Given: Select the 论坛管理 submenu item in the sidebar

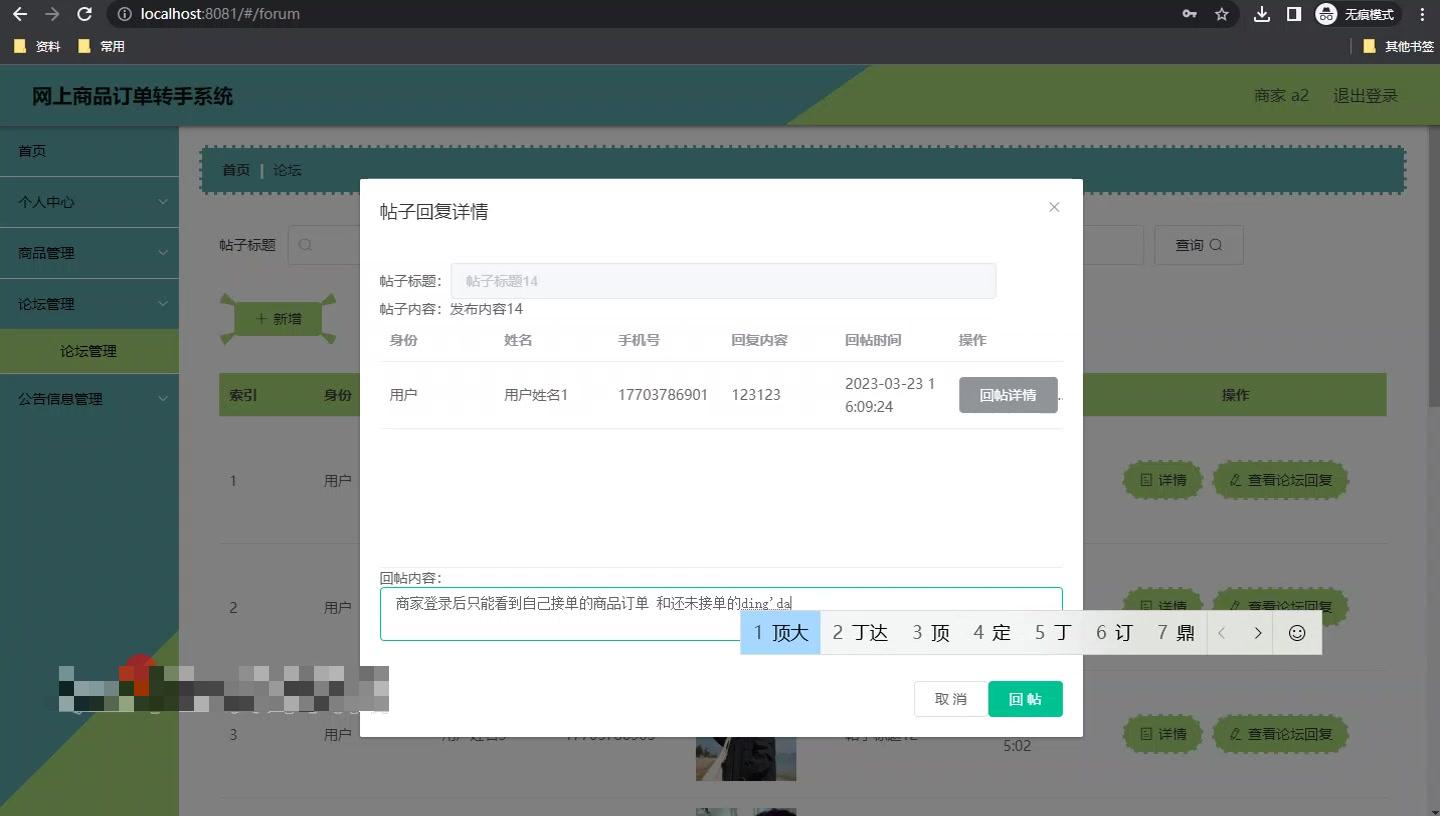Looking at the screenshot, I should [x=90, y=351].
